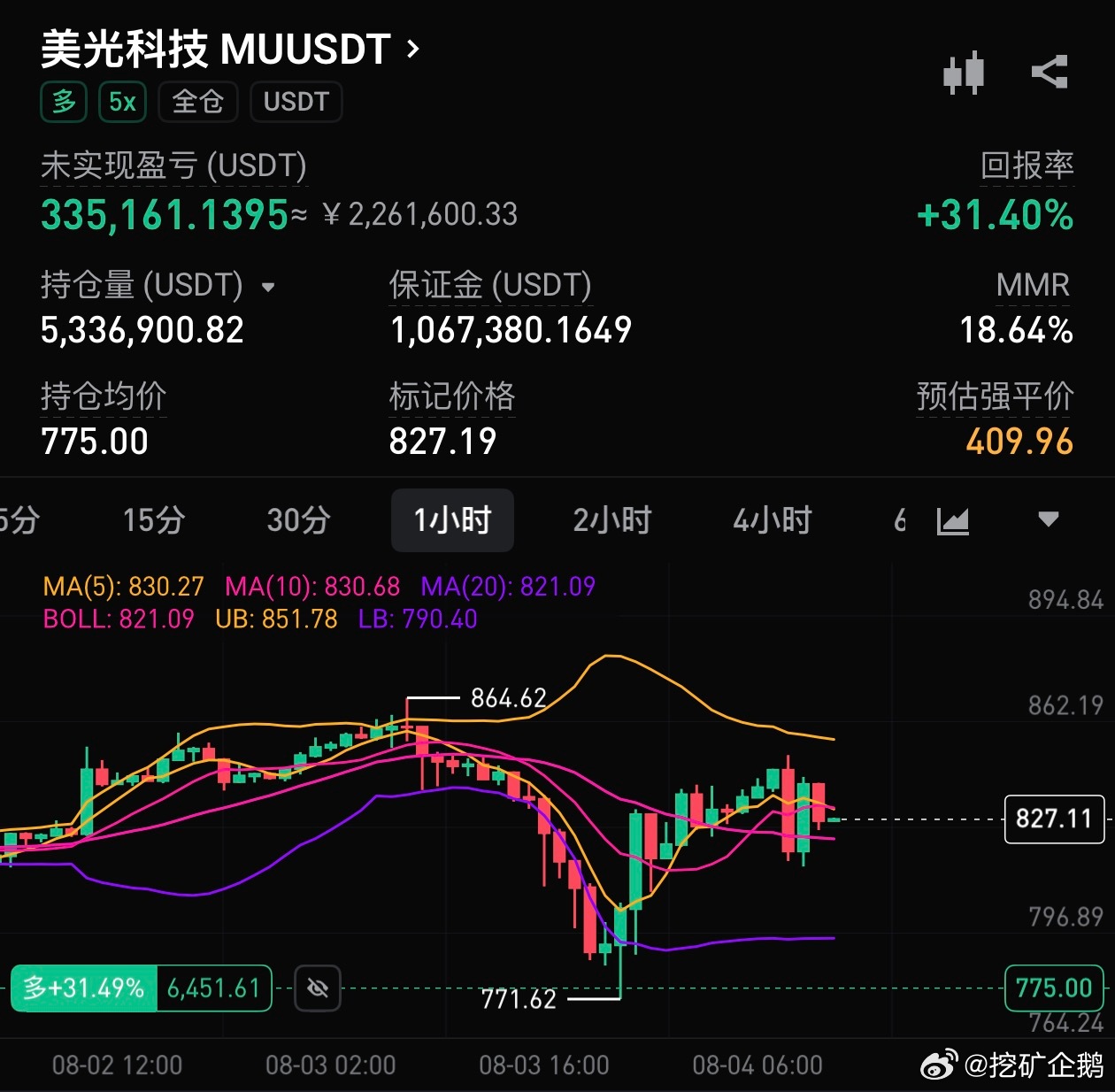
Task: Click the MA(20): 821.09 indicator text
Action: (x=508, y=587)
